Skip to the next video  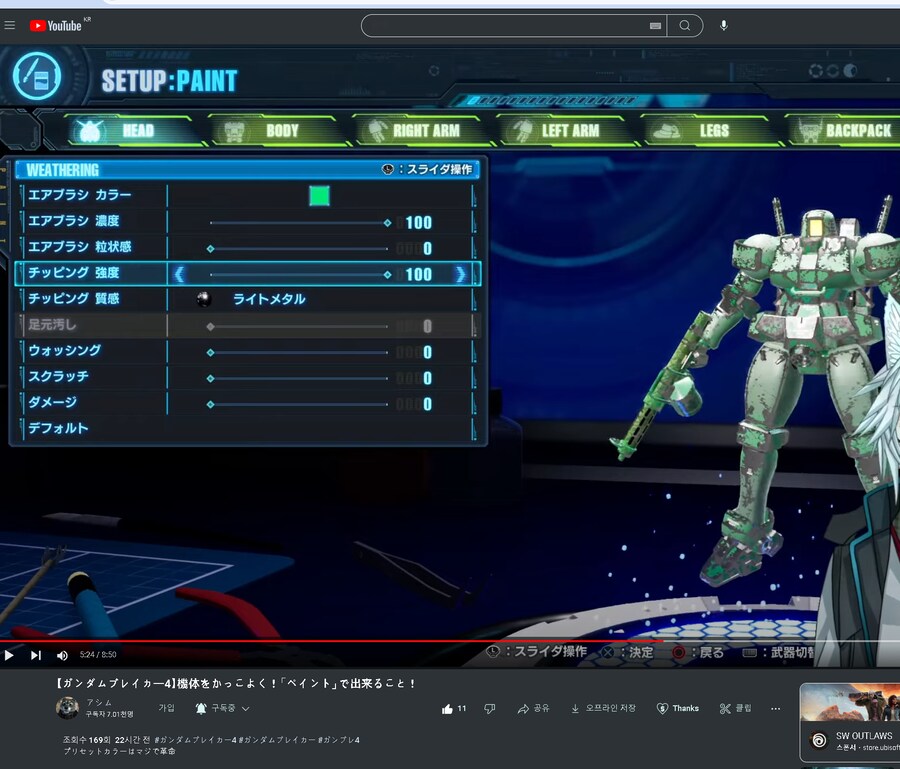pyautogui.click(x=36, y=655)
